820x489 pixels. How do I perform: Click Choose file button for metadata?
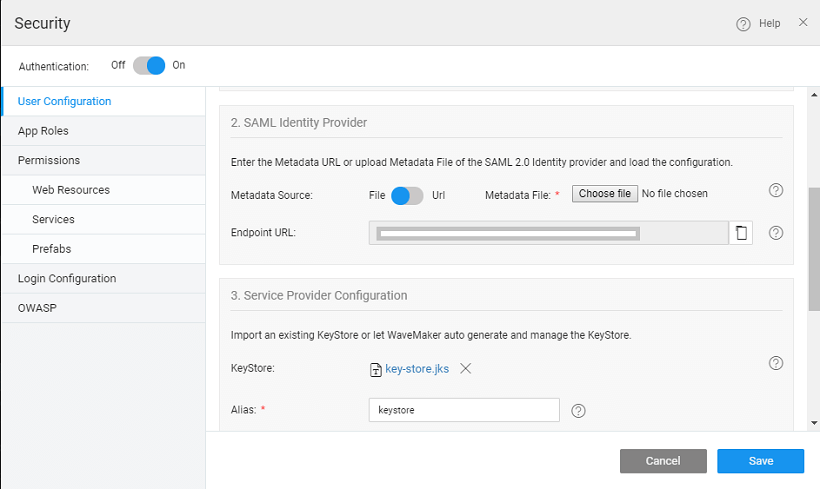coord(604,194)
